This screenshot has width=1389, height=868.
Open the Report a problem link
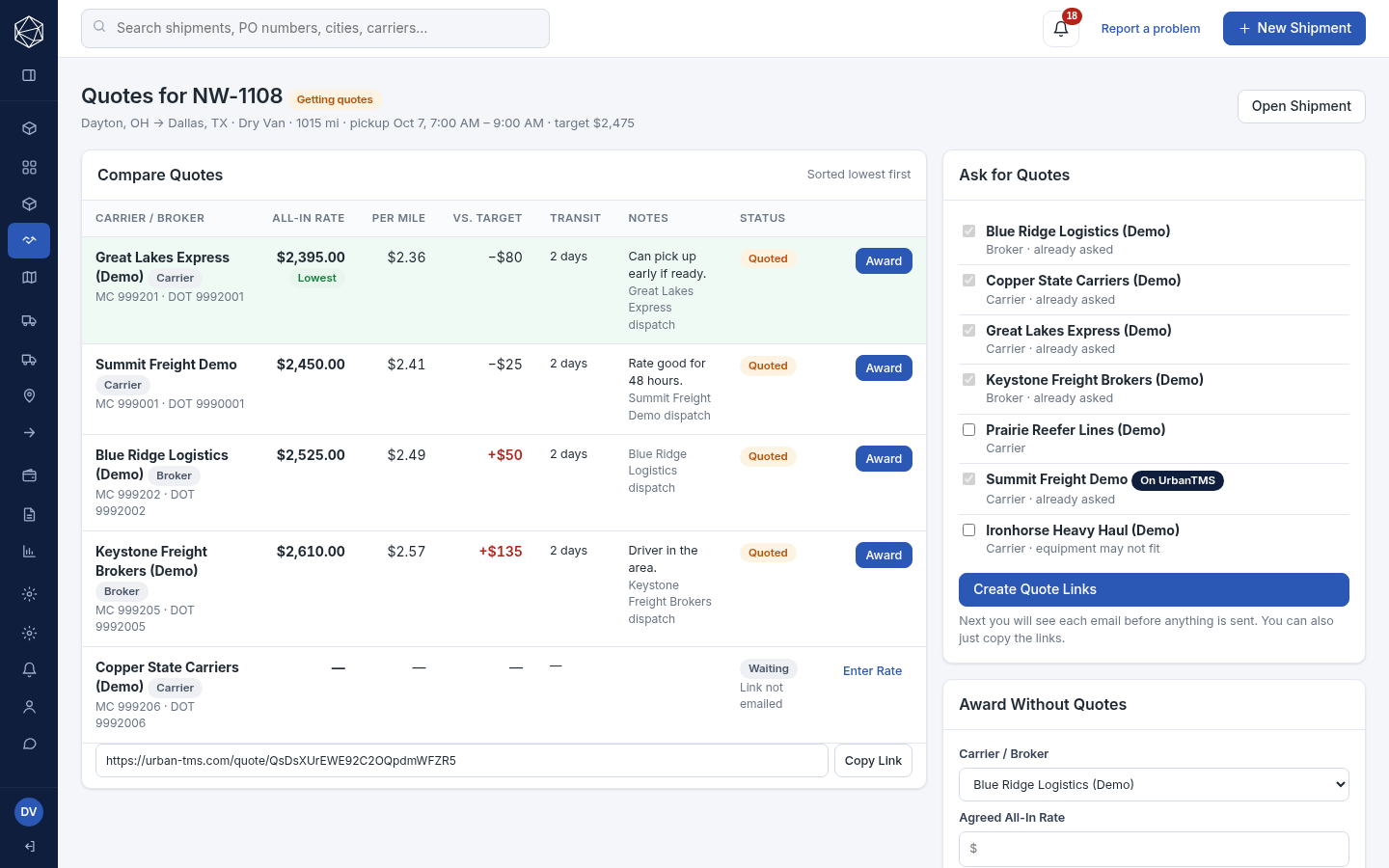pyautogui.click(x=1151, y=29)
